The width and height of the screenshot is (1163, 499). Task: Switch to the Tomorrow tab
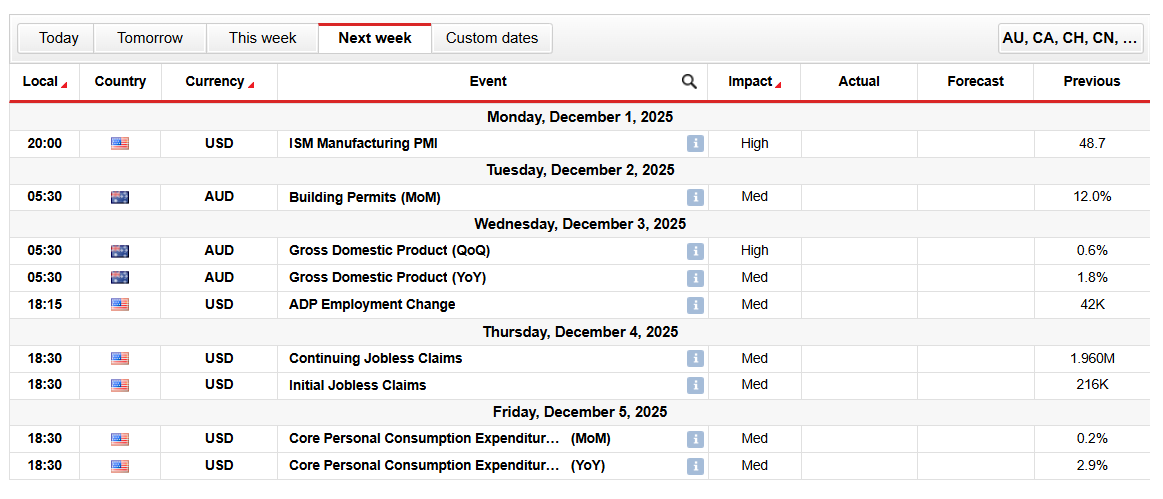click(x=150, y=39)
